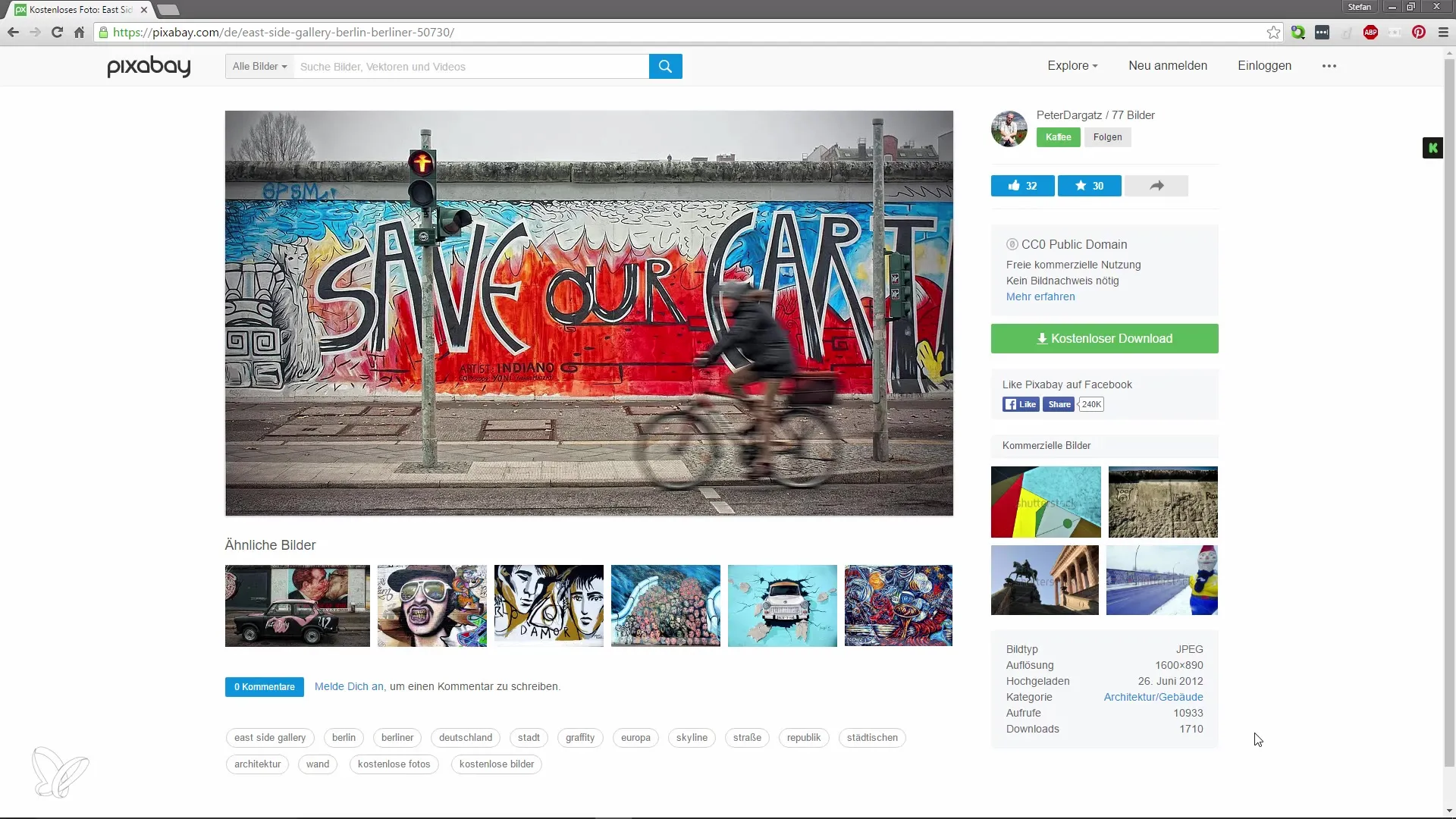
Task: Click the star/favorite icon showing 30
Action: [1089, 186]
